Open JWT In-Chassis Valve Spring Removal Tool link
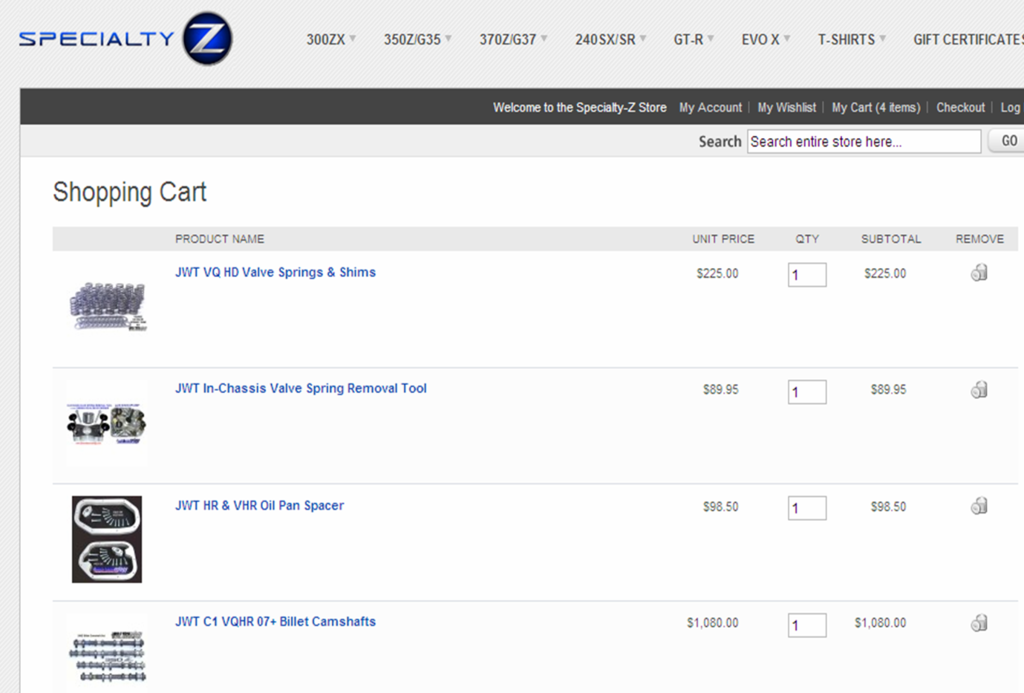Screen dimensions: 1024x693 pyautogui.click(x=301, y=389)
